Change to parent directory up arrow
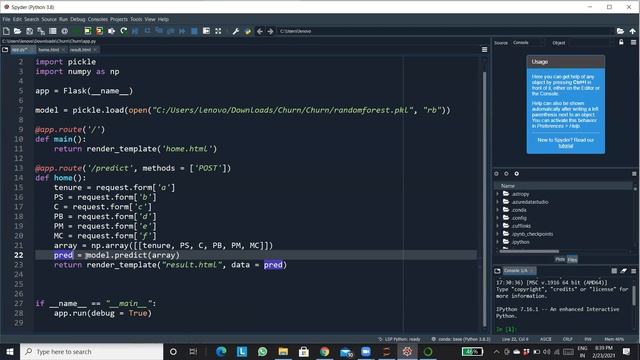The width and height of the screenshot is (640, 360). [632, 31]
